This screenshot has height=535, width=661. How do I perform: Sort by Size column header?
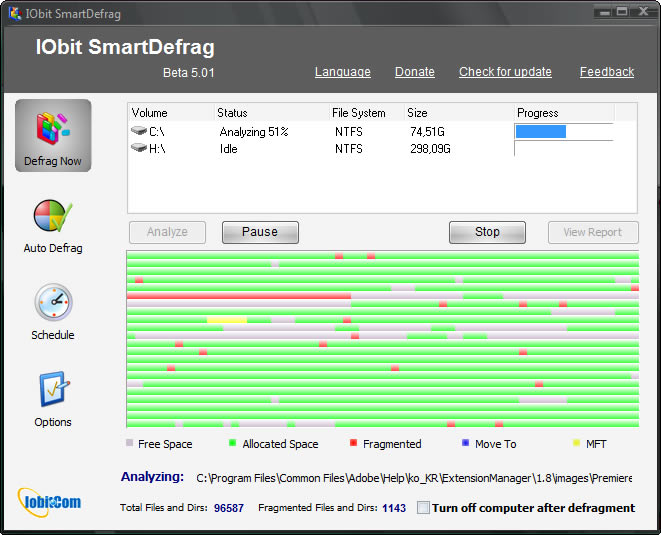pos(459,113)
